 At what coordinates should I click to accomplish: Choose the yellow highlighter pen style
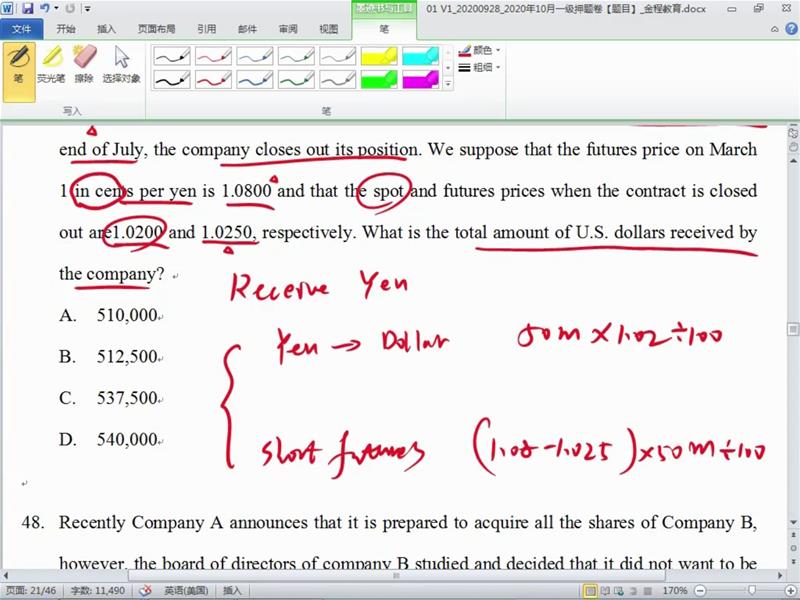(379, 56)
